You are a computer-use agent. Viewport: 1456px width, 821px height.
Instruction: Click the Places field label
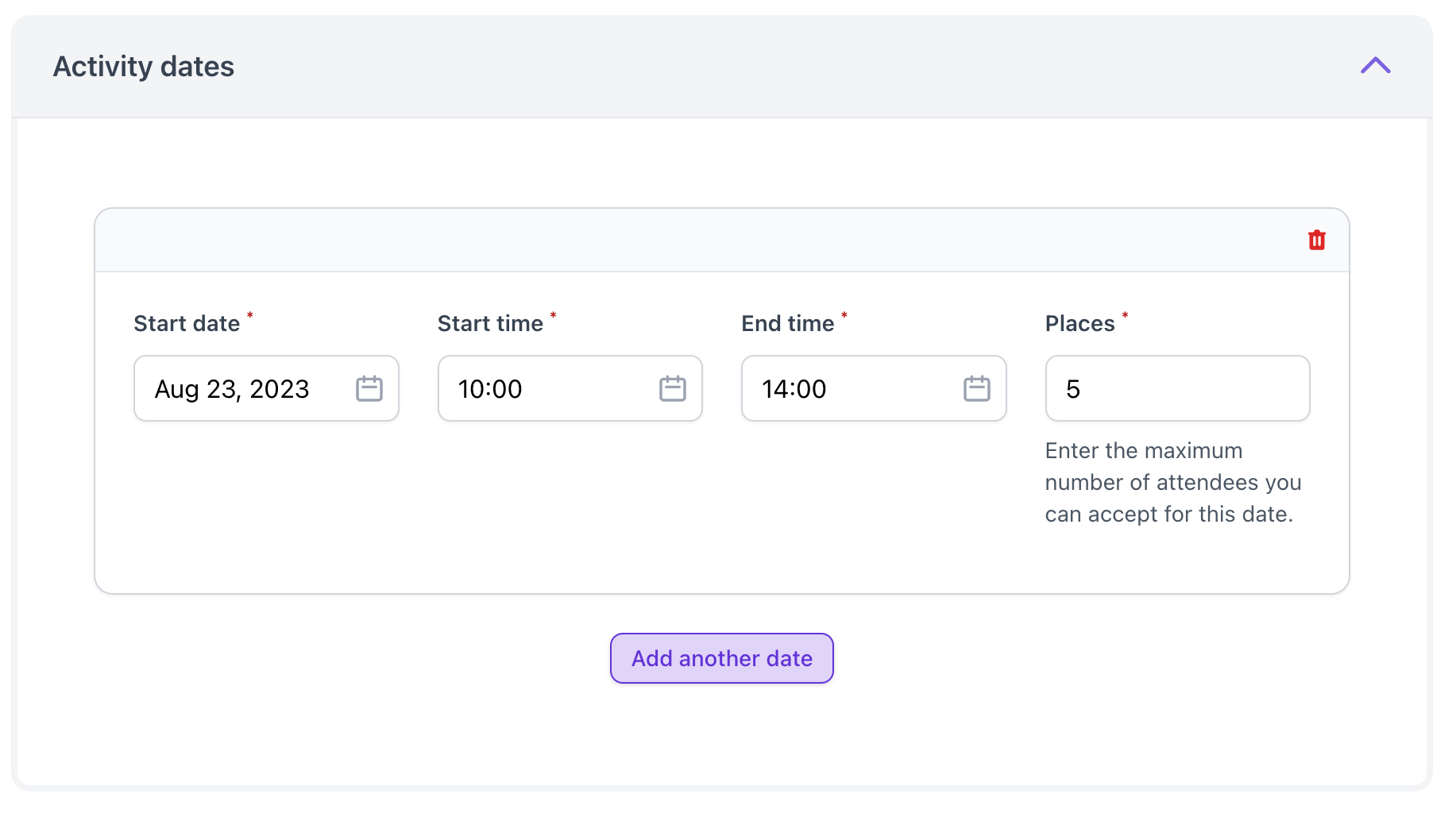point(1079,324)
